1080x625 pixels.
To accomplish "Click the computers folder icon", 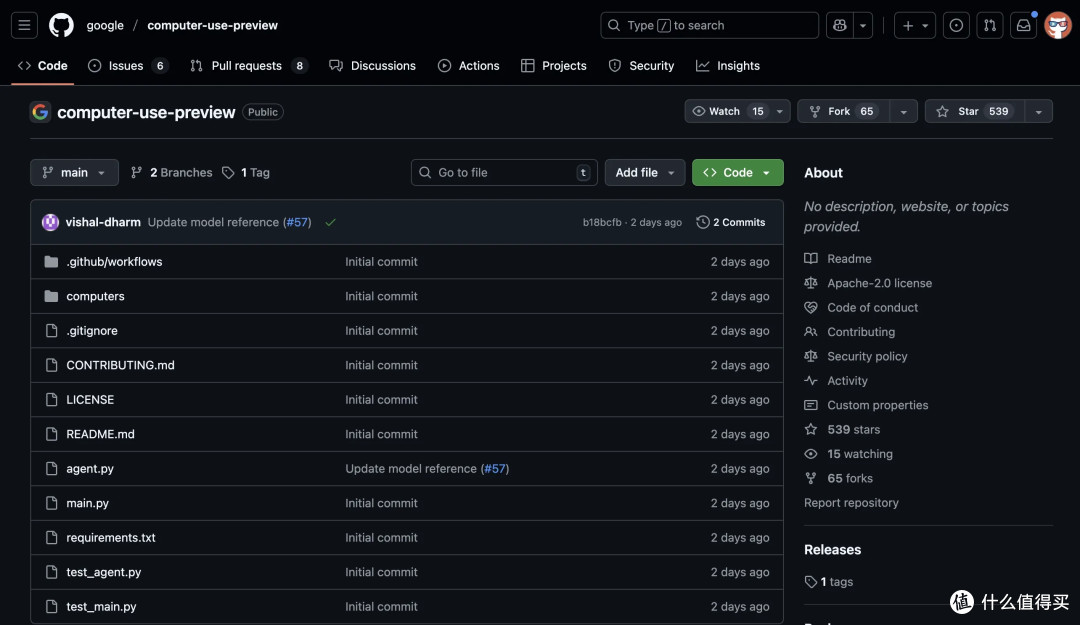I will pos(51,296).
